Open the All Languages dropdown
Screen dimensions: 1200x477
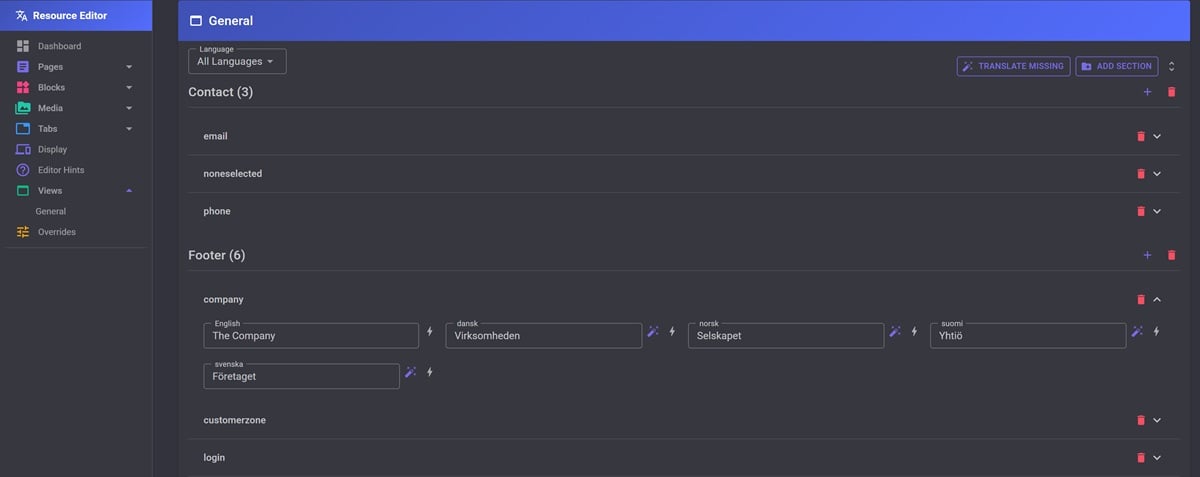point(237,62)
